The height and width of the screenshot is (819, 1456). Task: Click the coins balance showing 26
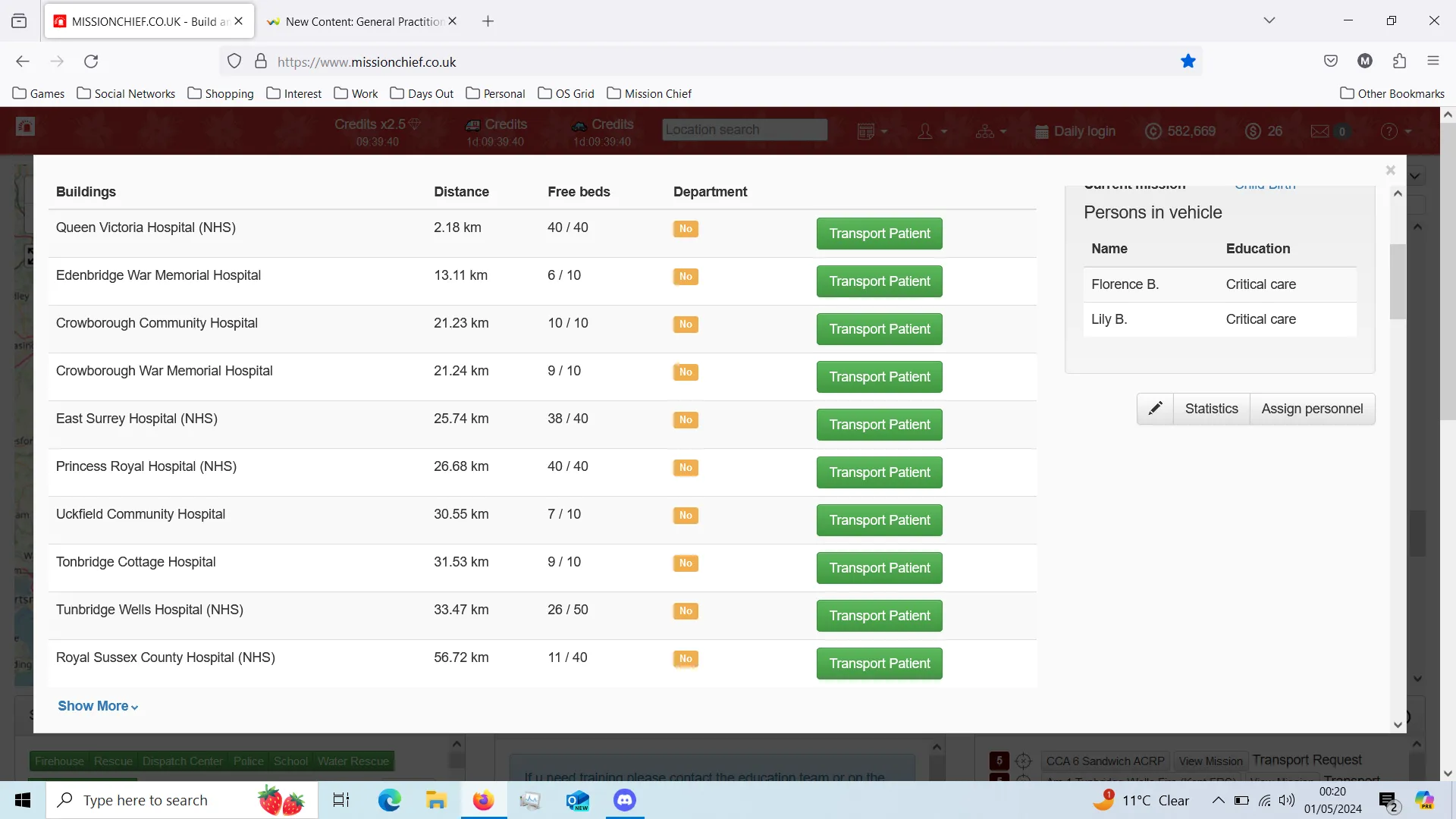[x=1263, y=131]
